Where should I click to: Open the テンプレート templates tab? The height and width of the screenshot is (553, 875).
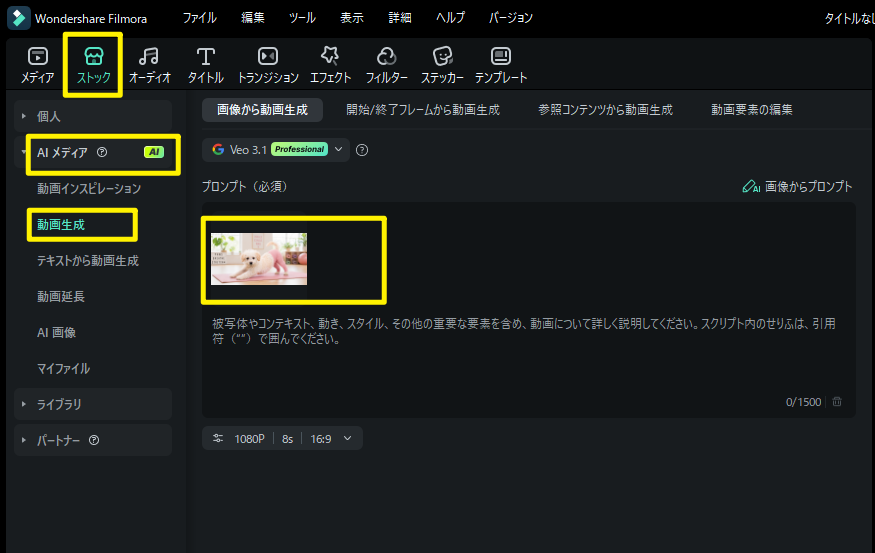(501, 65)
